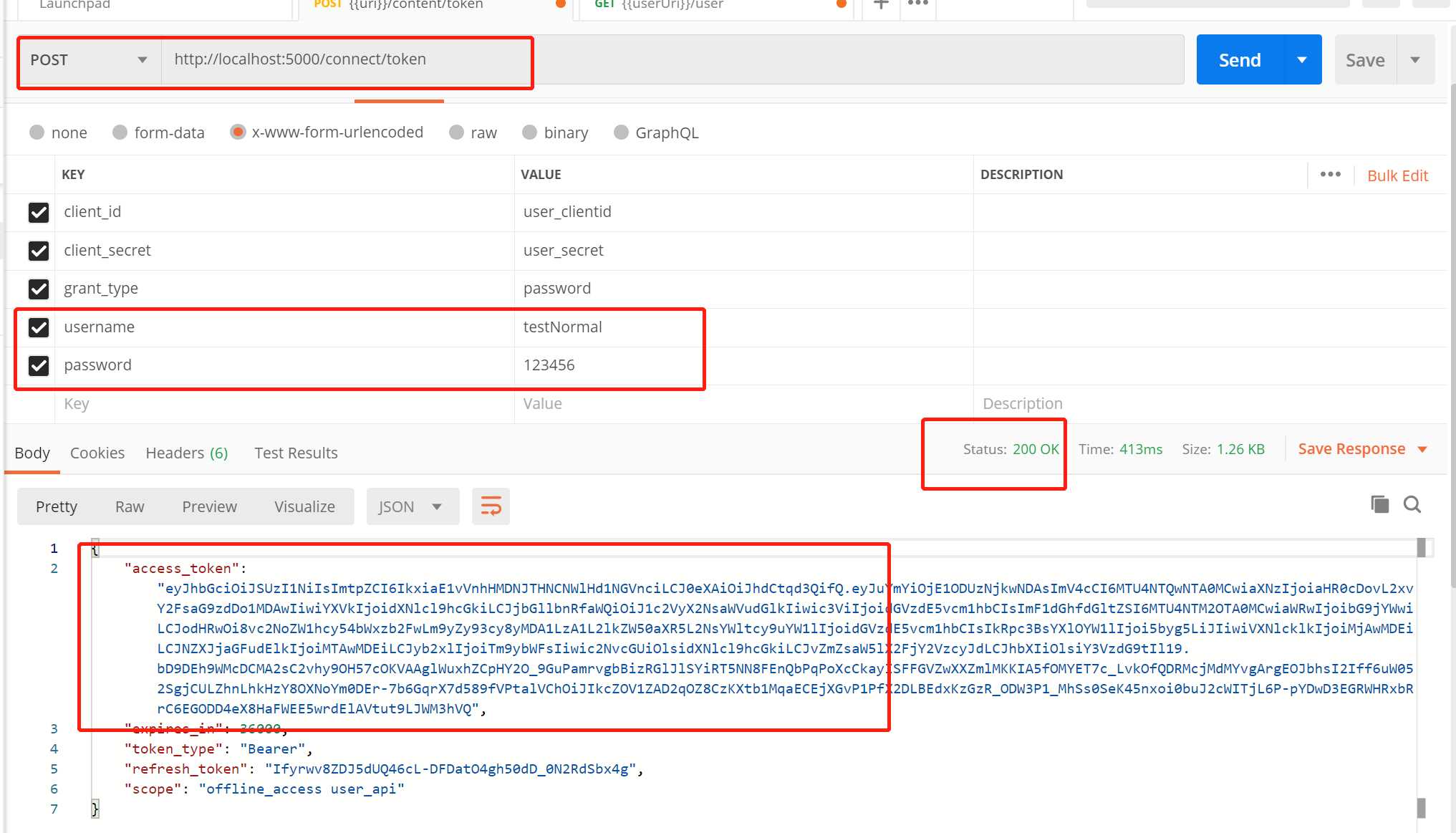Click the 1.26 KB response size
This screenshot has height=833, width=1456.
pyautogui.click(x=1240, y=449)
